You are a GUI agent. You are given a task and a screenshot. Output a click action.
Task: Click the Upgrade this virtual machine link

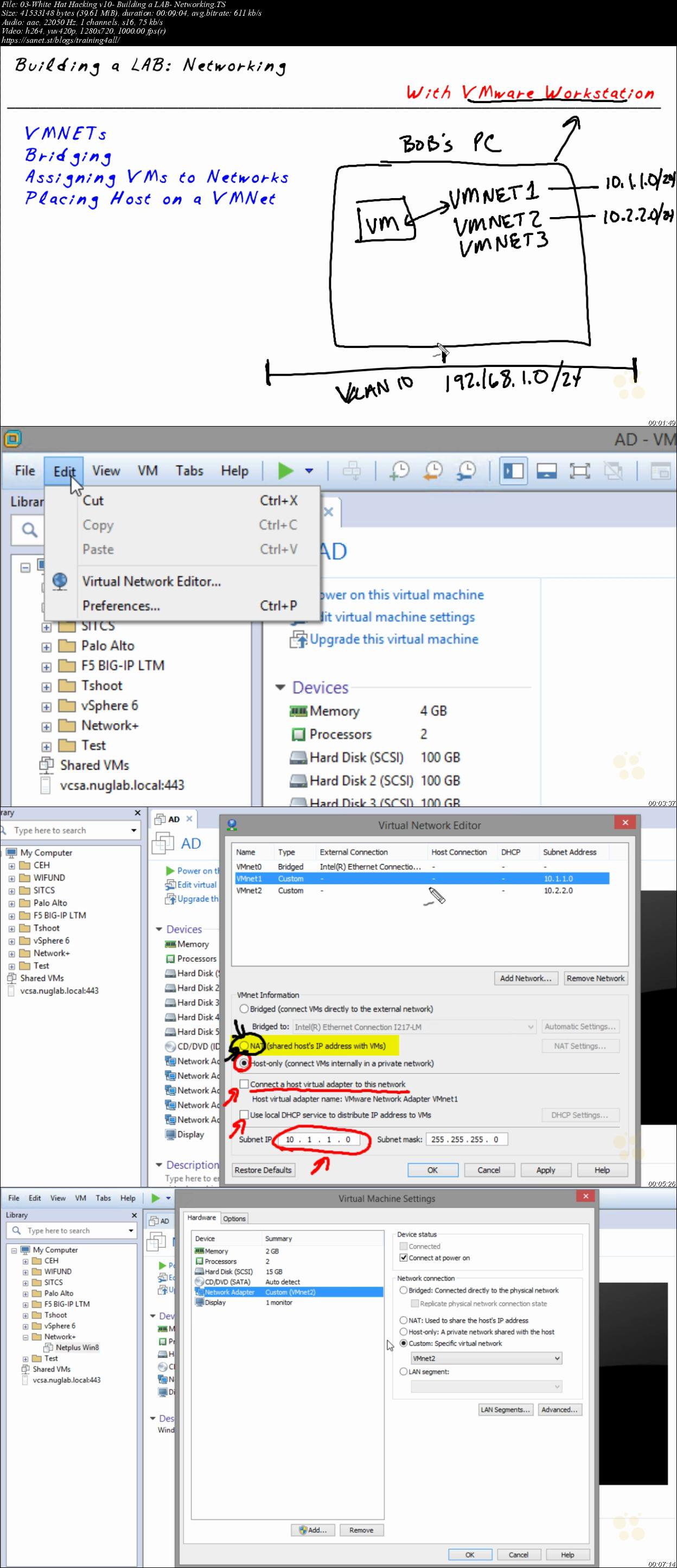pyautogui.click(x=393, y=639)
